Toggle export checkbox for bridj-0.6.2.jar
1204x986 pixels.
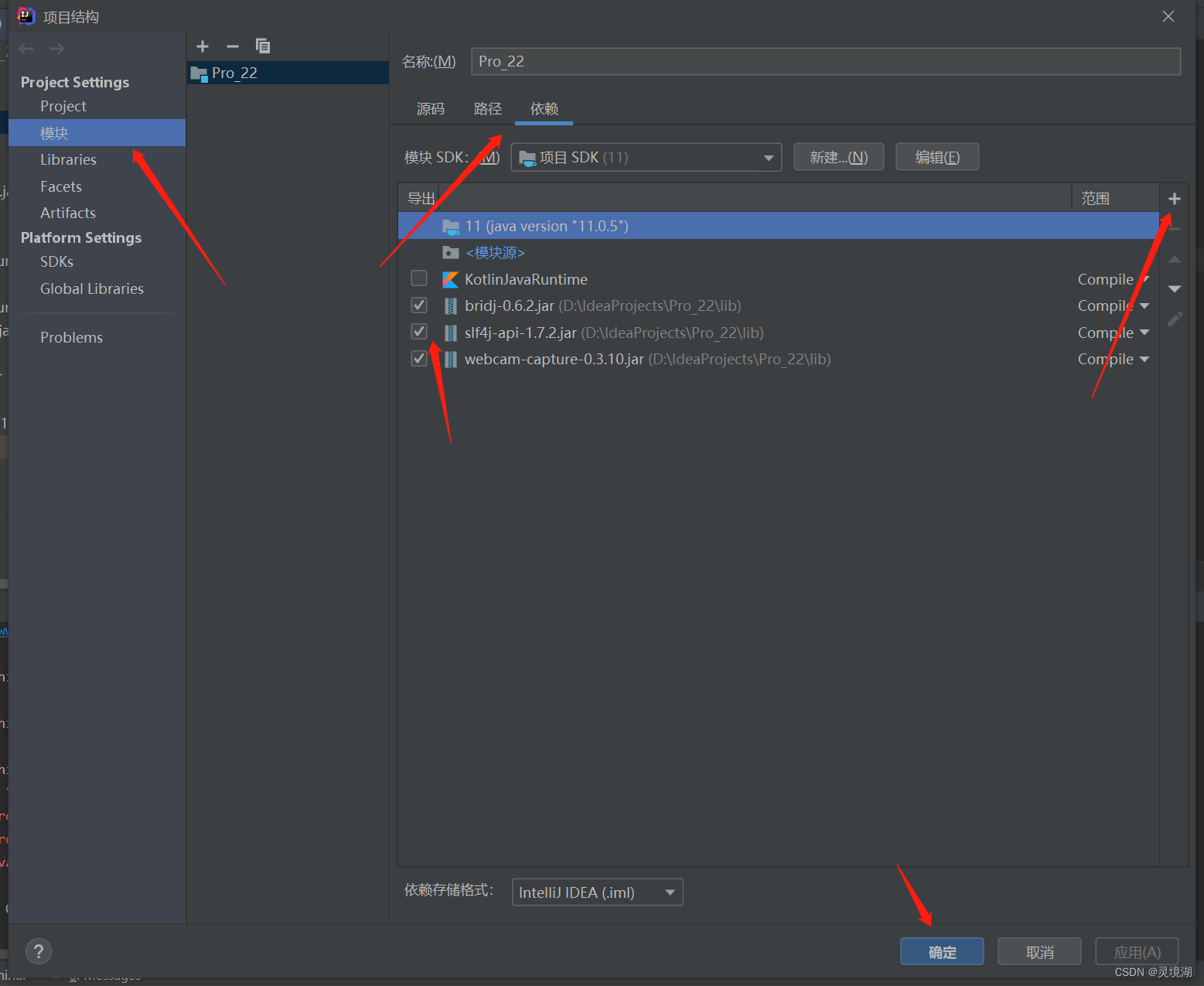click(x=419, y=305)
